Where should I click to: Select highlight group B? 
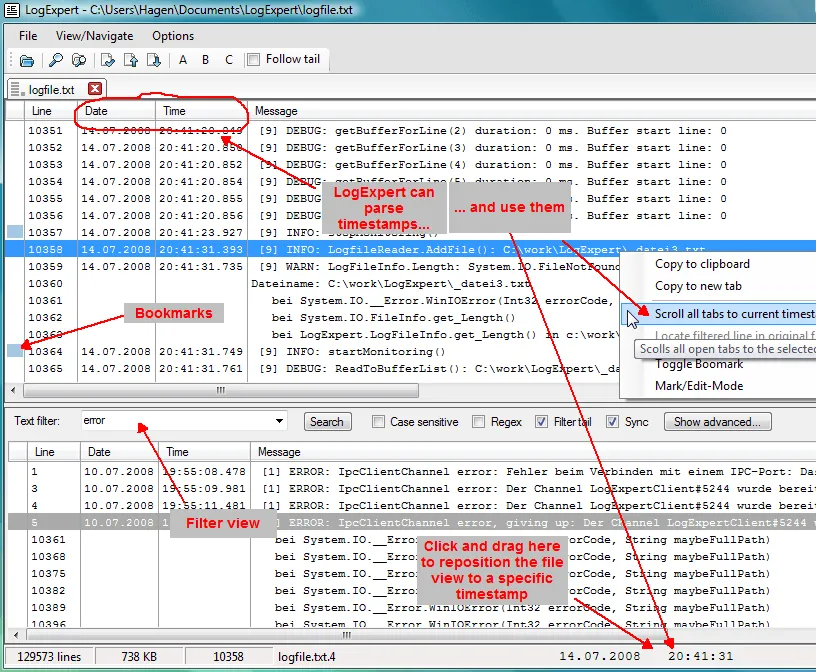coord(204,59)
